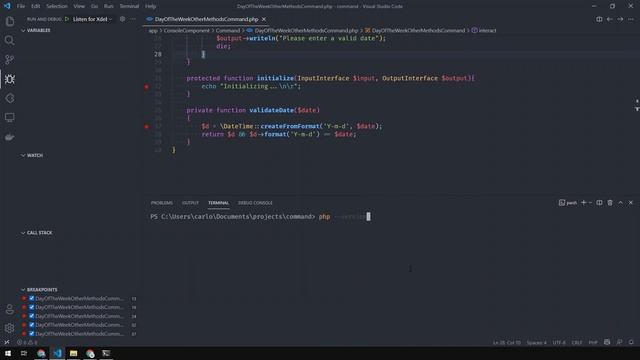Switch to the DEBUG CONSOLE panel tab

tap(255, 203)
